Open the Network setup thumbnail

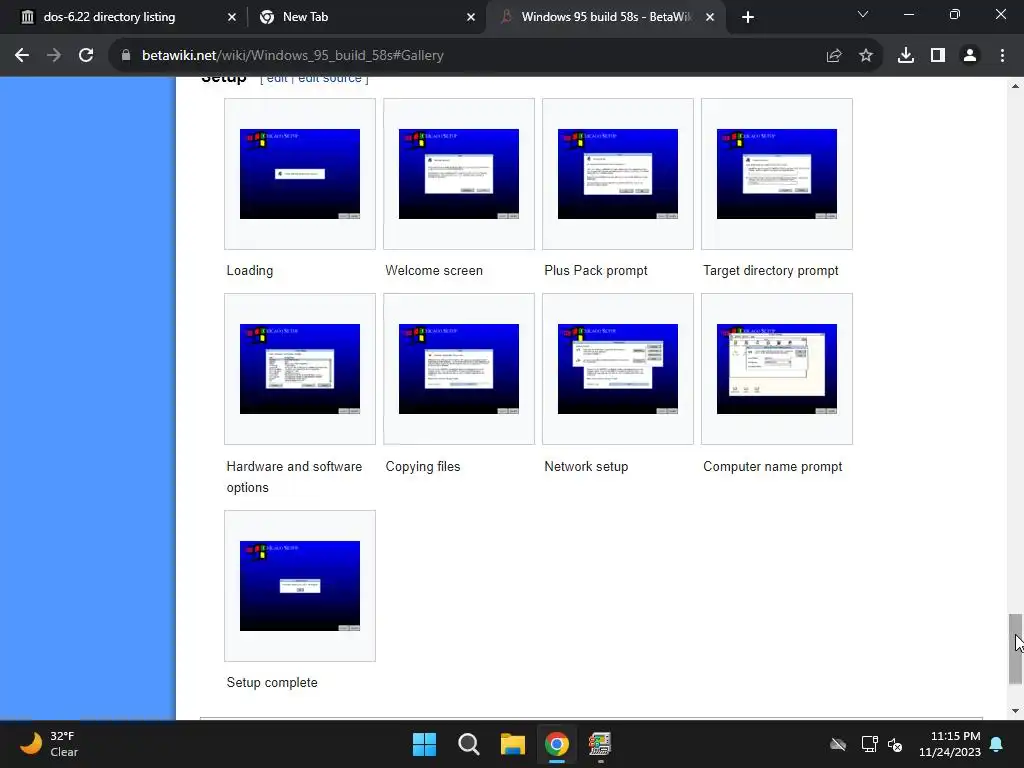[x=618, y=368]
